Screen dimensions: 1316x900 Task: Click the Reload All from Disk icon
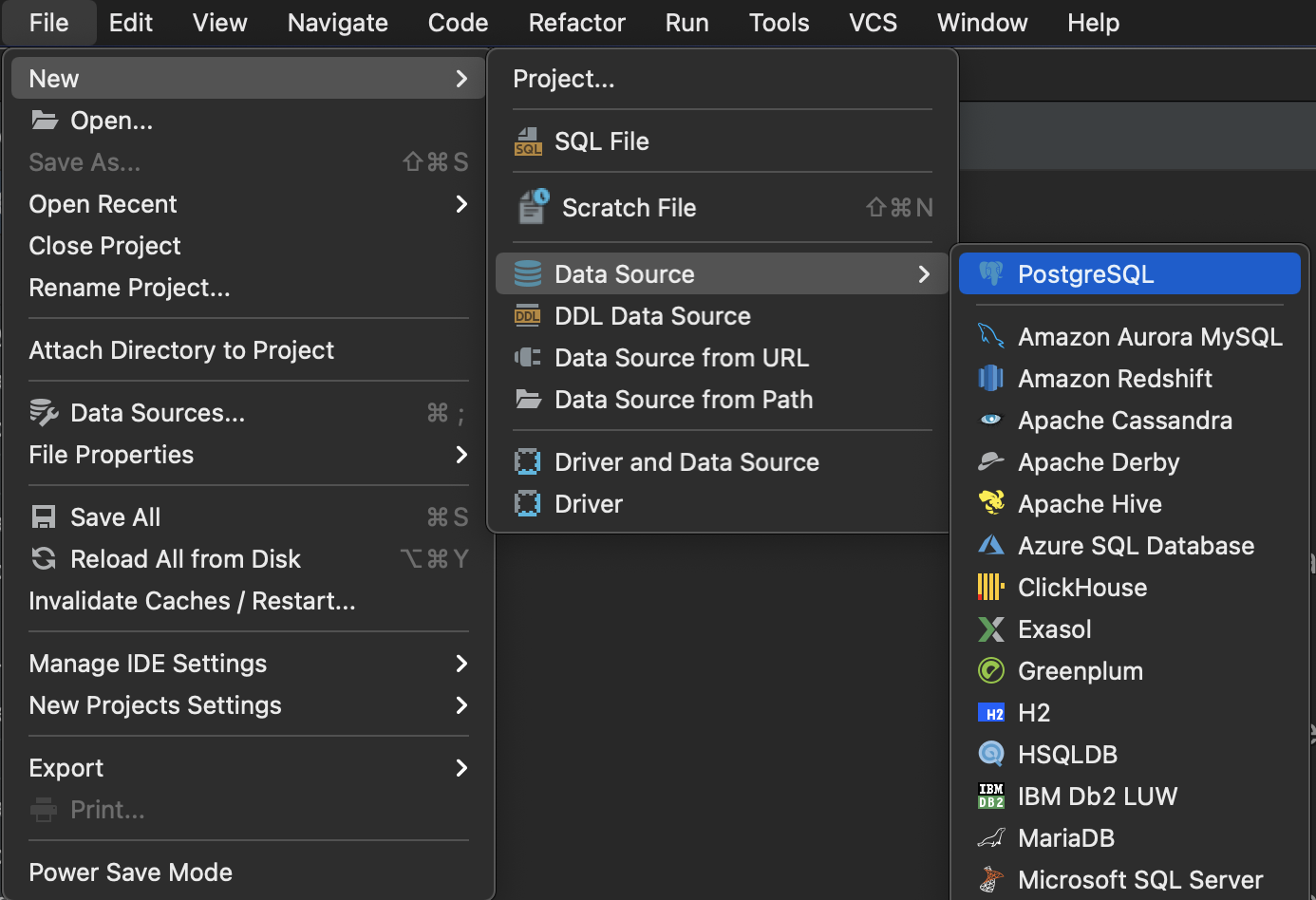[x=44, y=558]
